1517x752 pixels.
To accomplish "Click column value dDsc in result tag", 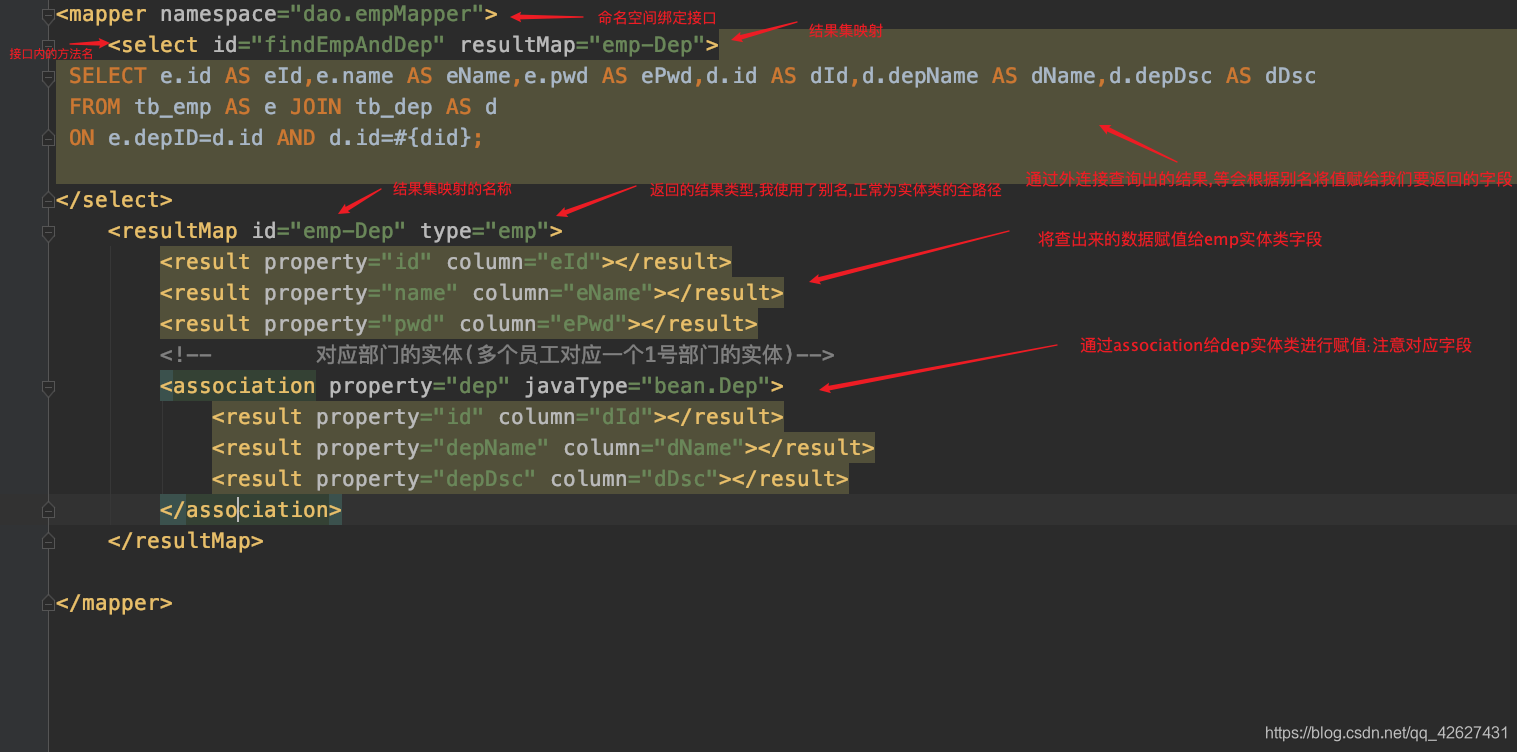I will point(680,479).
